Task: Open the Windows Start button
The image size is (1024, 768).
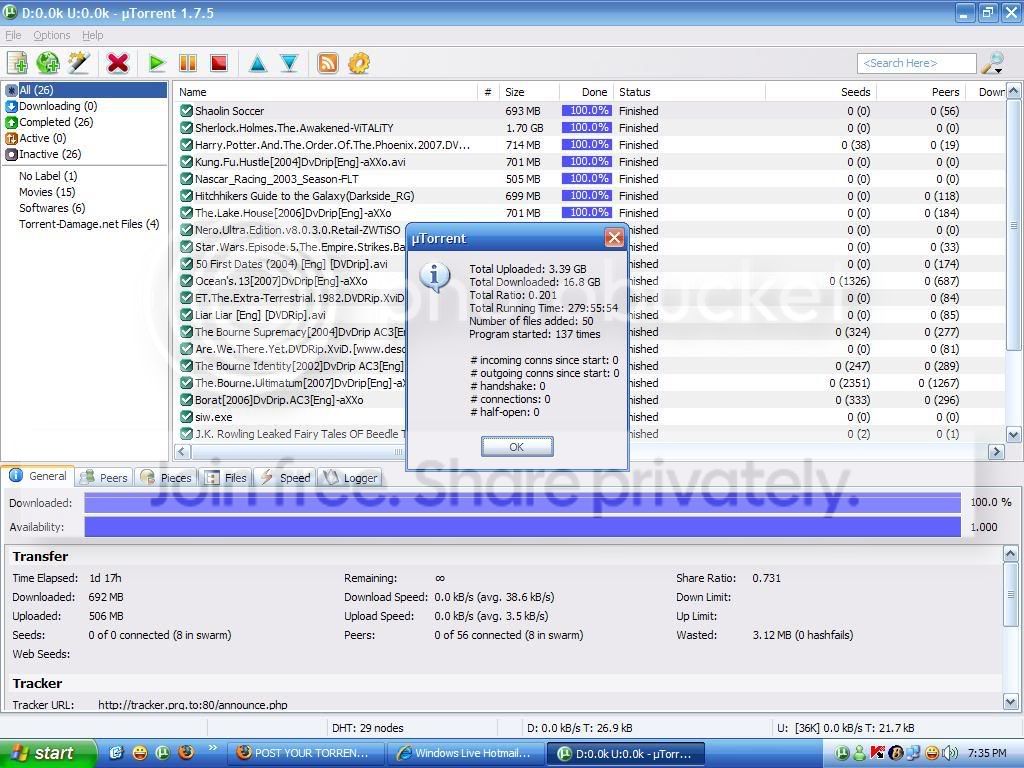Action: pos(48,753)
